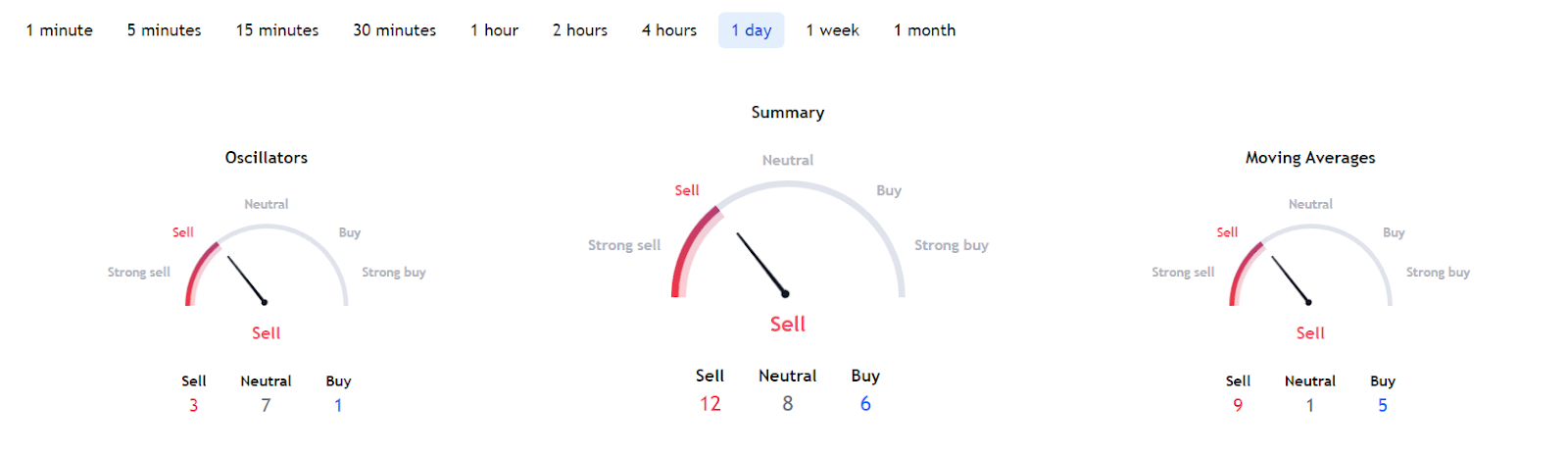Click Summary sell count 12
Screen dimensions: 1568x456
click(710, 404)
